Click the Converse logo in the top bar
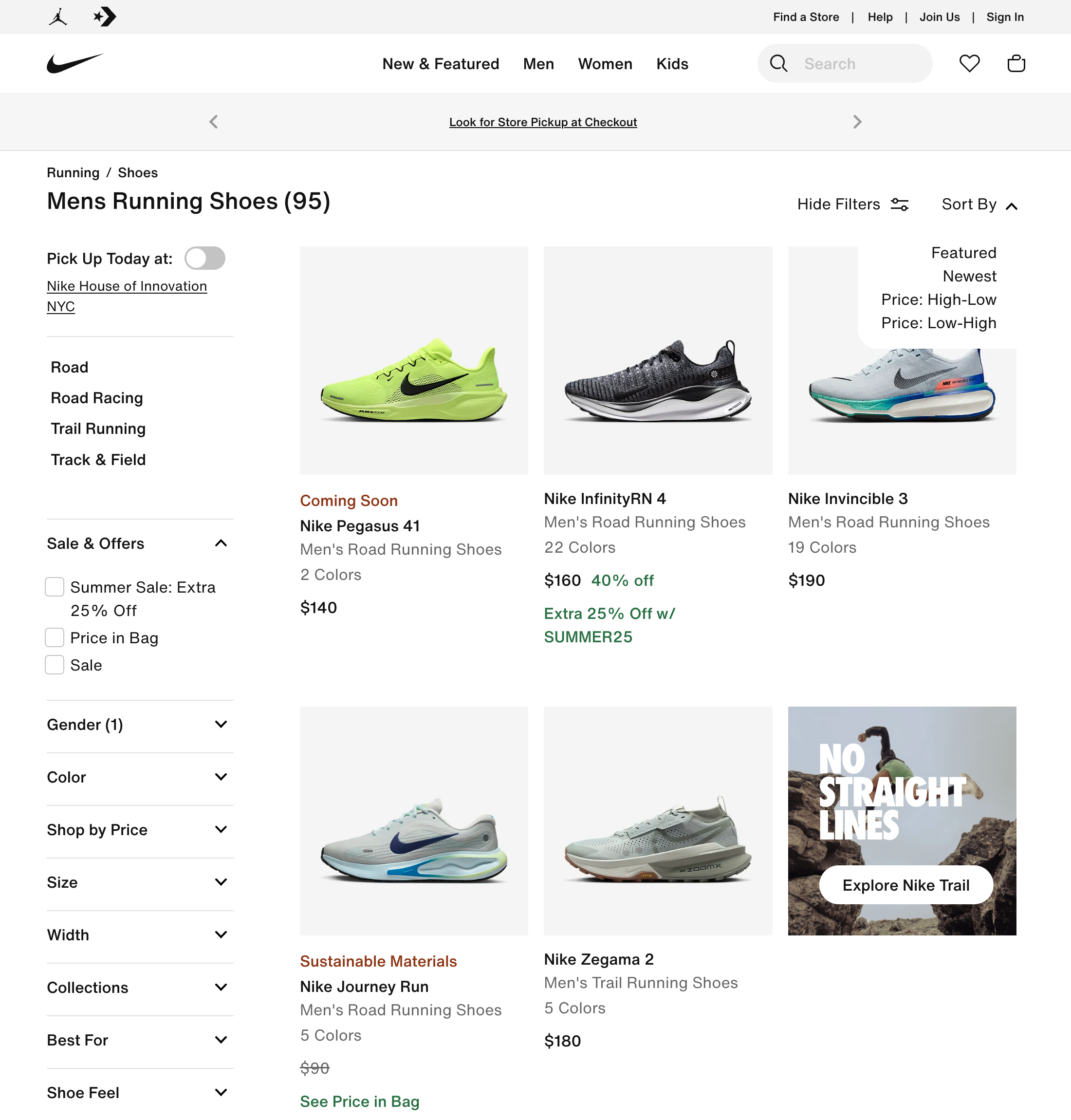Viewport: 1071px width, 1120px height. (x=105, y=17)
